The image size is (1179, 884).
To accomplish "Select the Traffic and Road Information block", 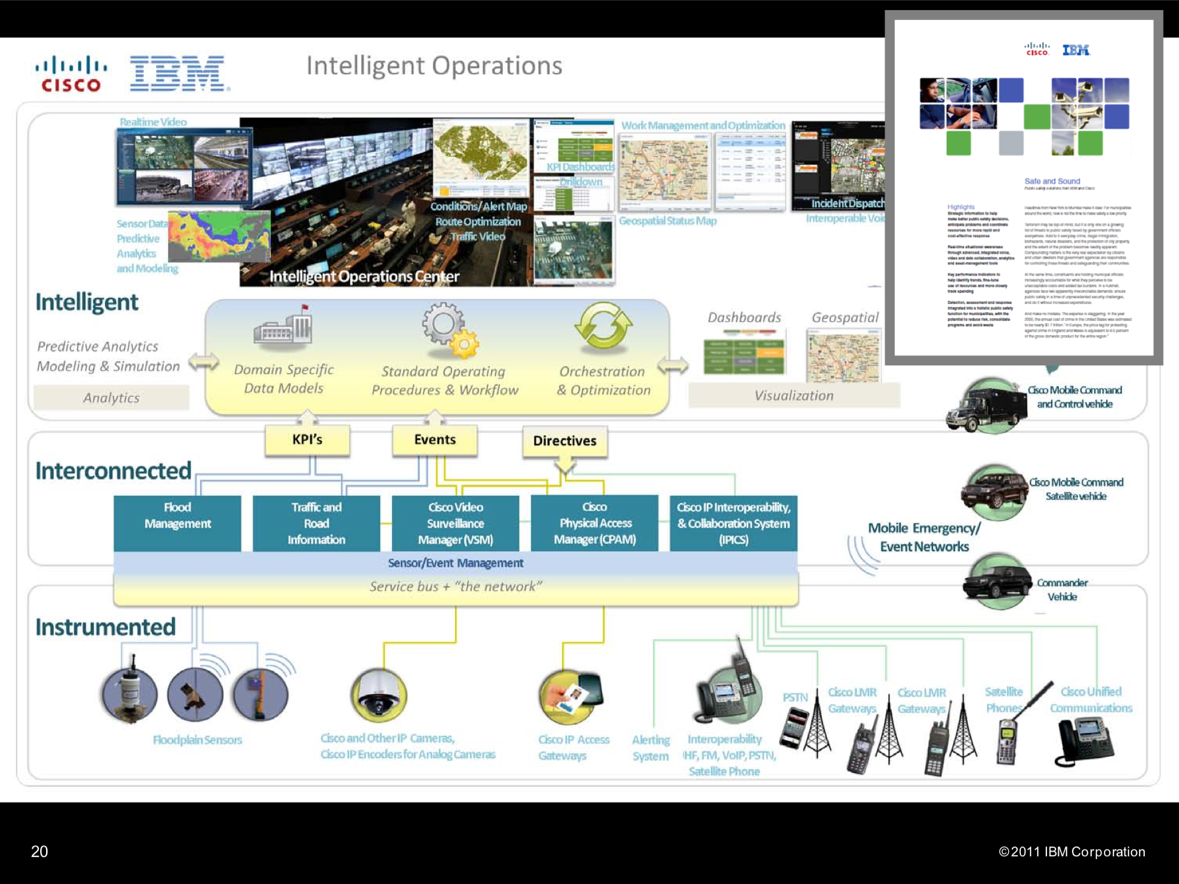I will [x=317, y=523].
